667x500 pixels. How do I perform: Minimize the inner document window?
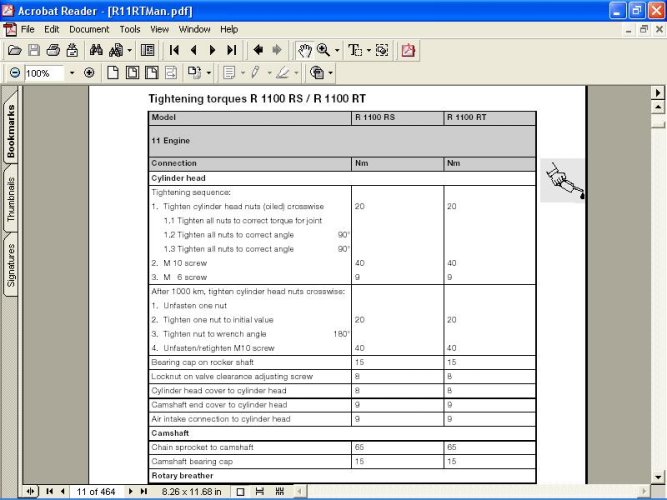pyautogui.click(x=629, y=29)
